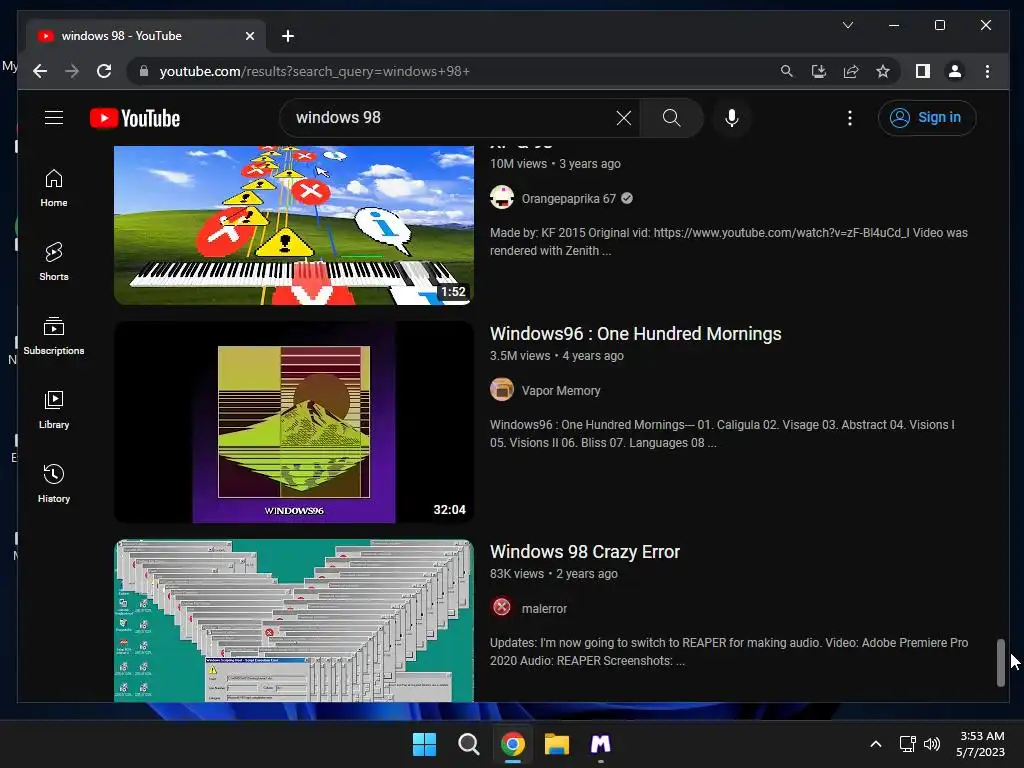Select the windows 98 - YouTube tab
This screenshot has height=768, width=1024.
146,36
